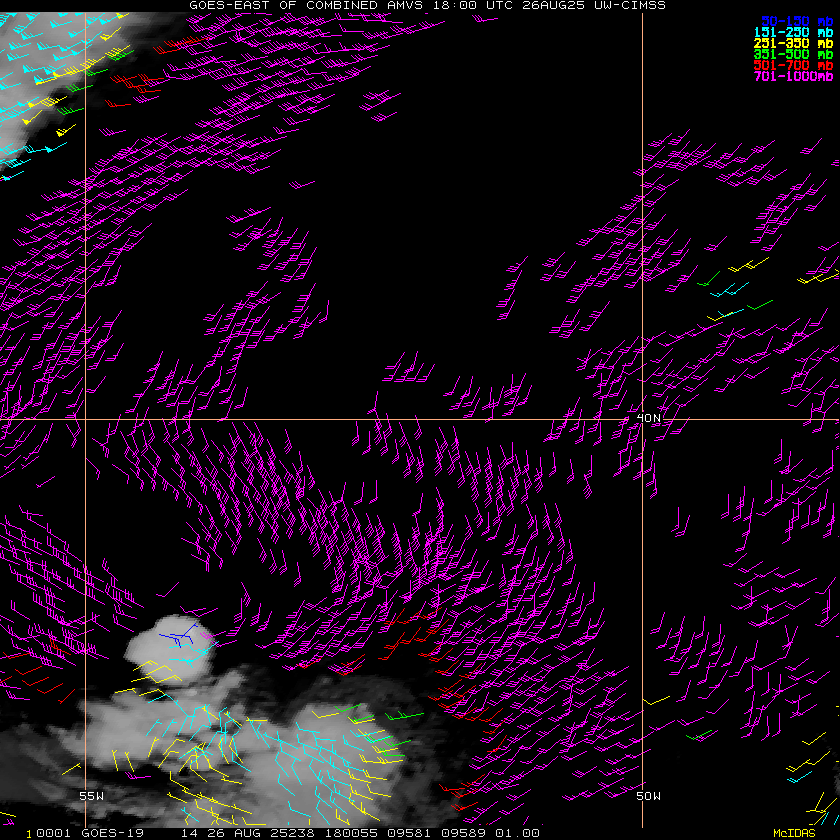The height and width of the screenshot is (840, 840).
Task: Click the 55W longitude label
Action: 92,796
